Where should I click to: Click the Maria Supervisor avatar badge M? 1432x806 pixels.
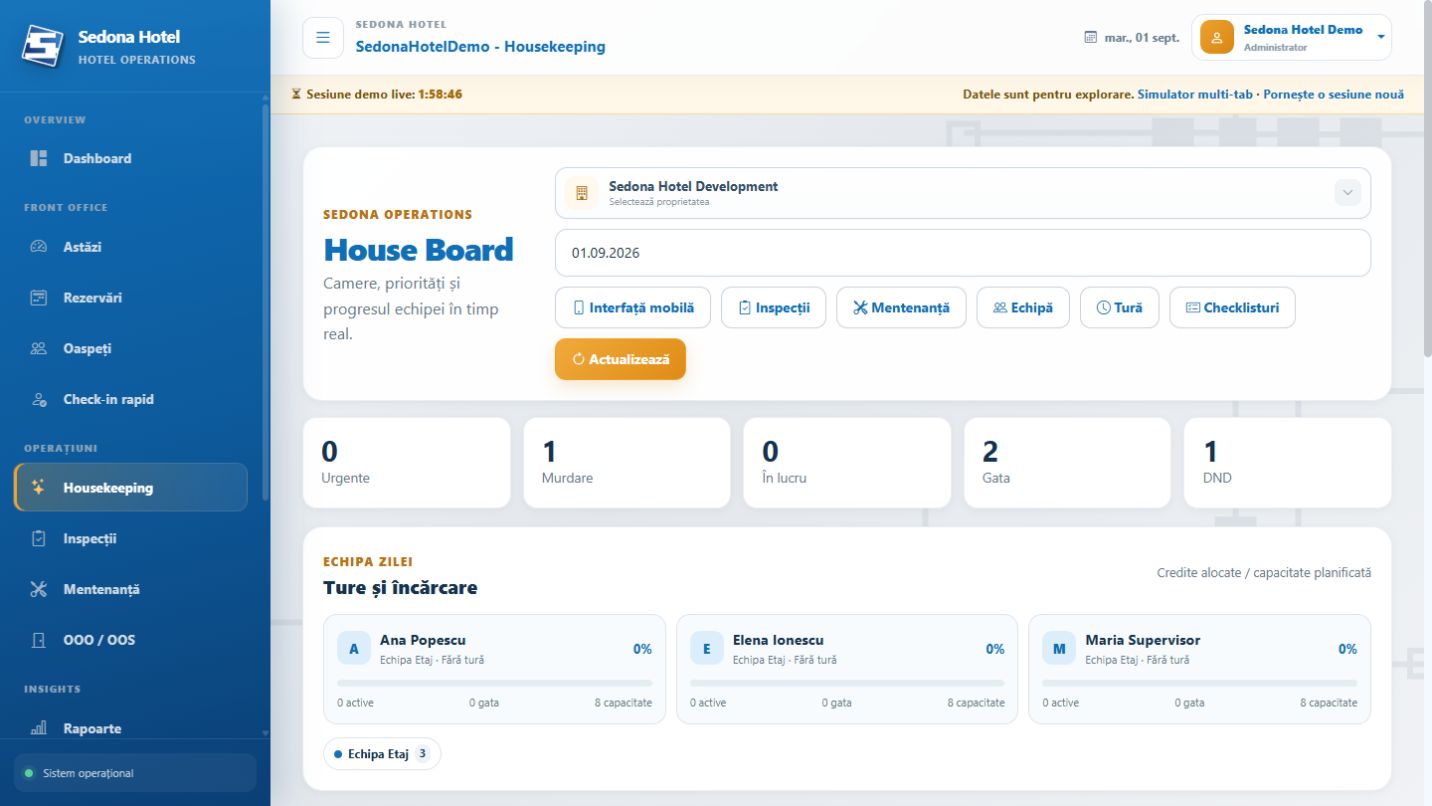[1059, 649]
